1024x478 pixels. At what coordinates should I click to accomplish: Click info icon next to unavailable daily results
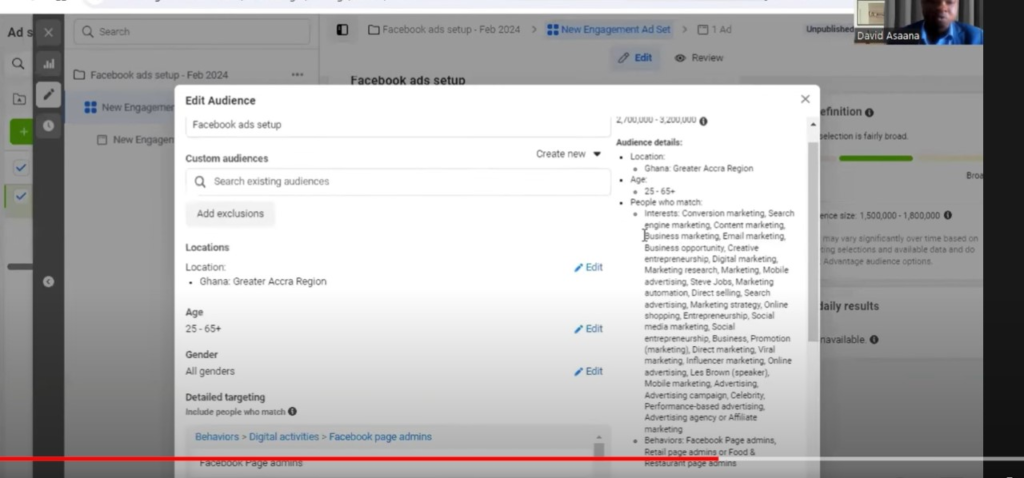[x=874, y=340]
